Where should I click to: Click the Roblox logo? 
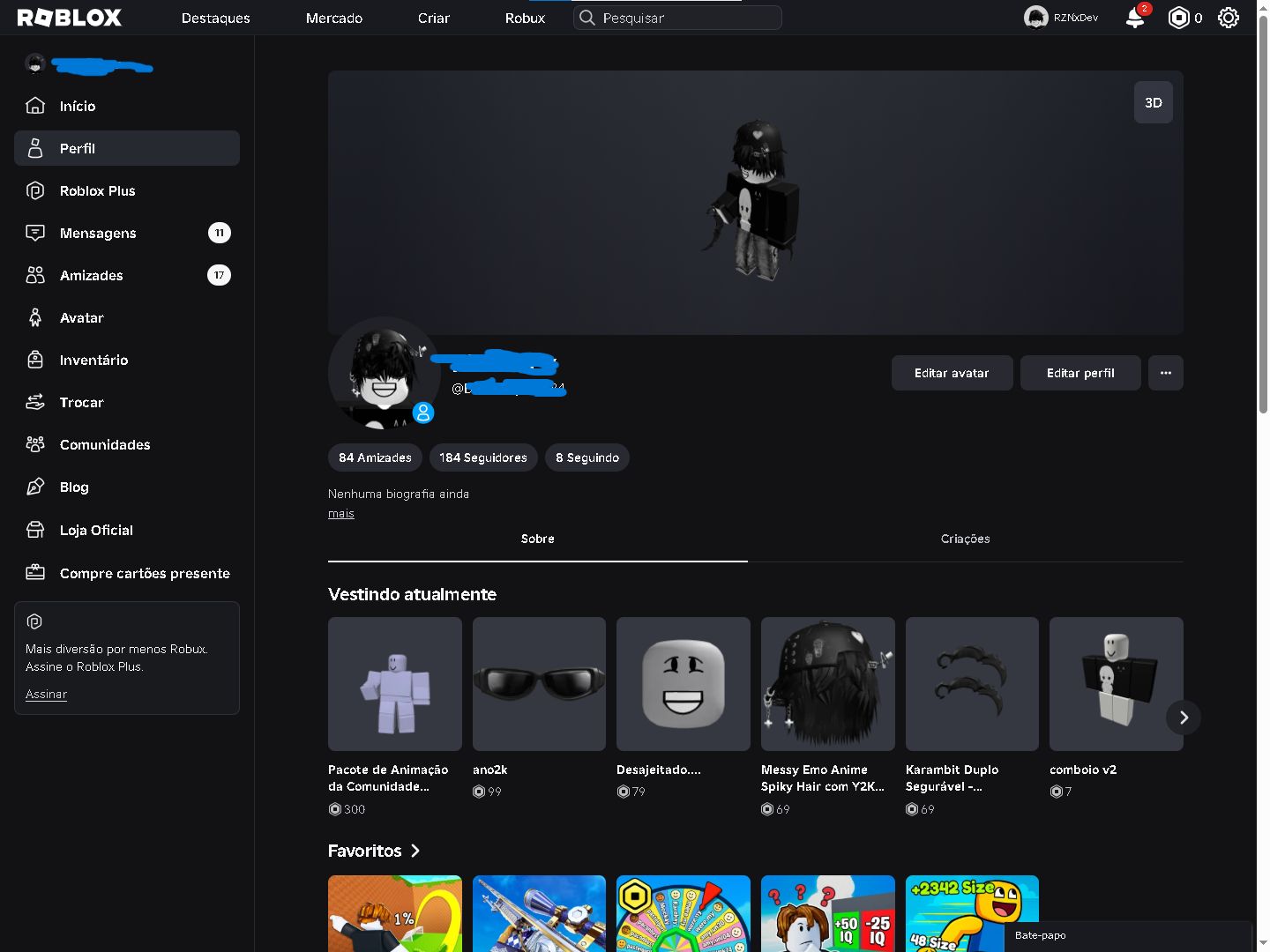pyautogui.click(x=70, y=18)
